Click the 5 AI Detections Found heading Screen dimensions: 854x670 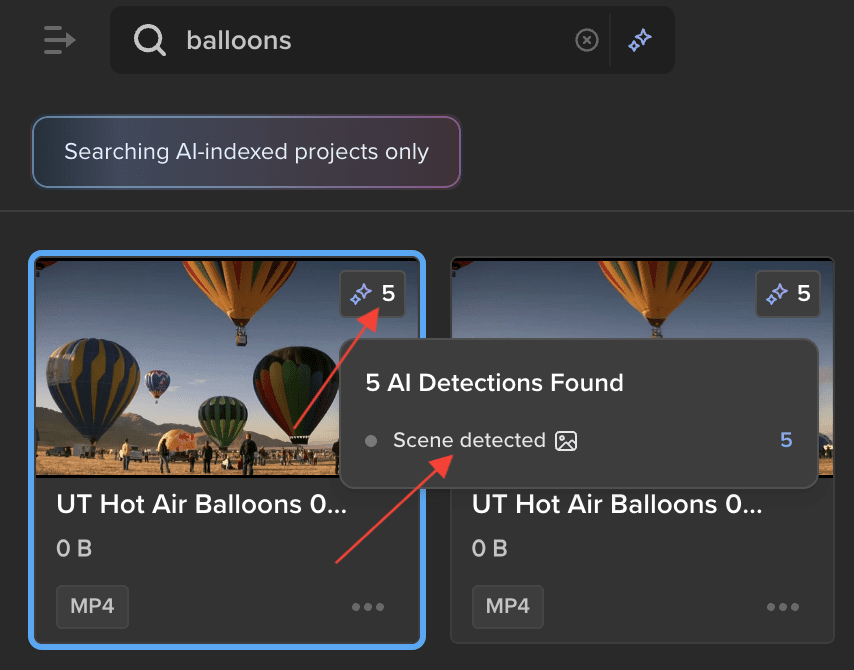(x=494, y=382)
